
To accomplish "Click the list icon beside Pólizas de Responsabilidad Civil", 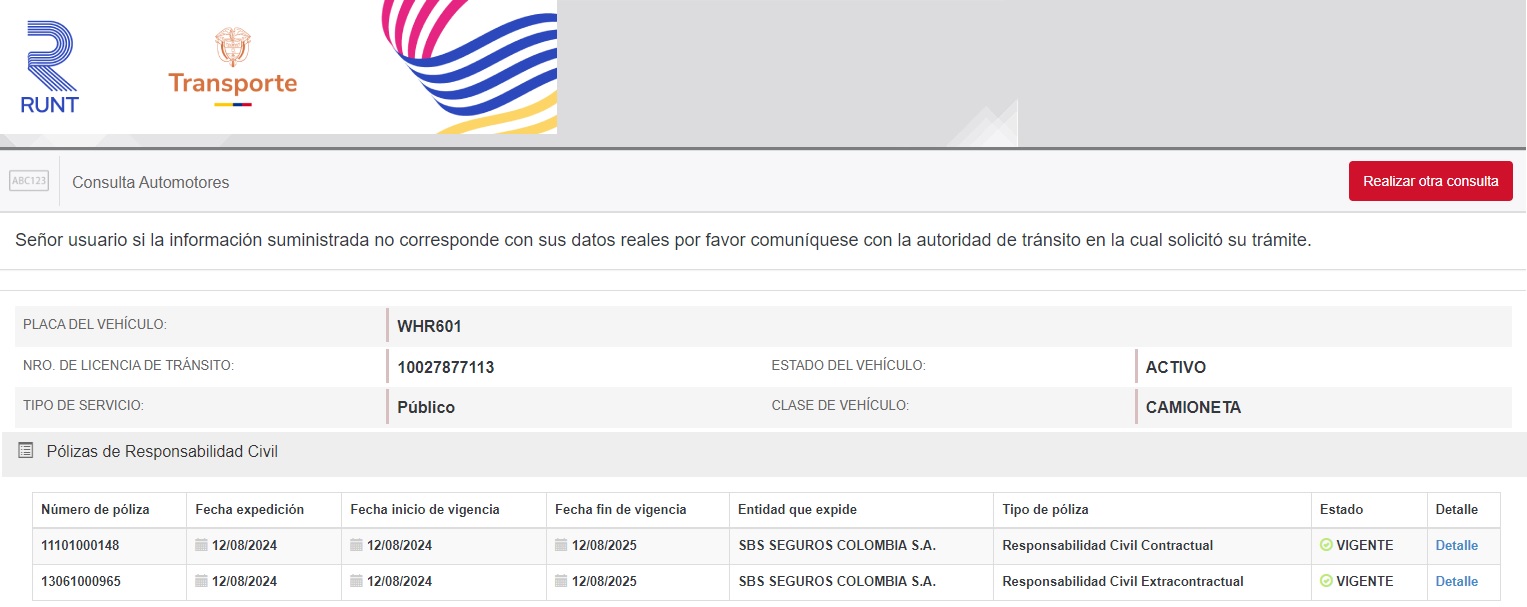I will pyautogui.click(x=26, y=451).
